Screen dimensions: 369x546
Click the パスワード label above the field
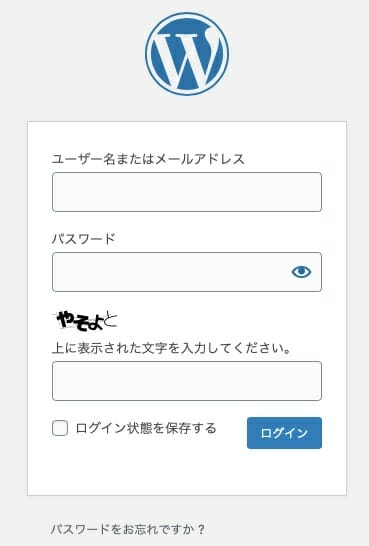point(83,239)
